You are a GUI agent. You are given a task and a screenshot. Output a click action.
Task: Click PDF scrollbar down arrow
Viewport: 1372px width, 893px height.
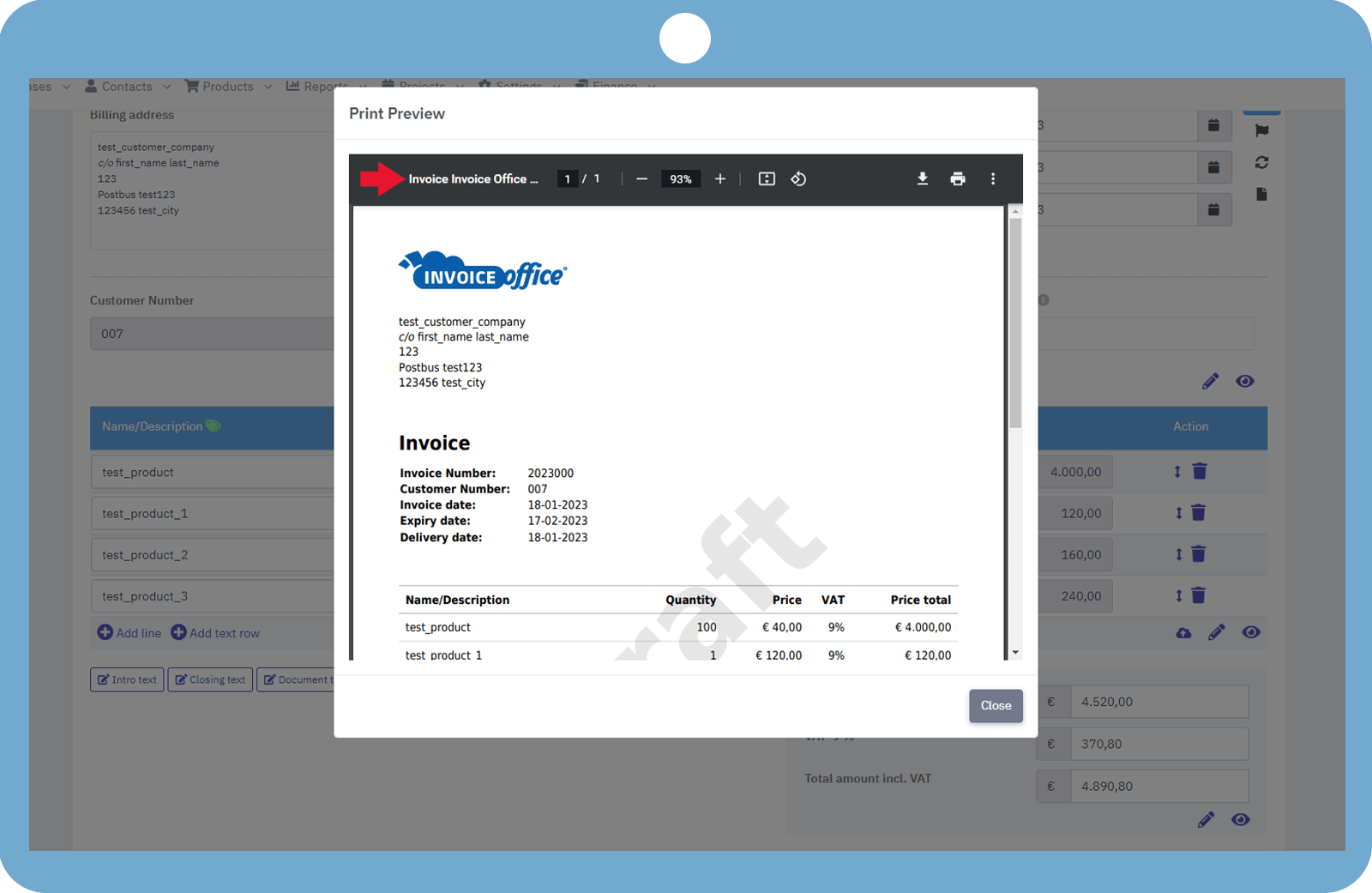tap(1015, 653)
